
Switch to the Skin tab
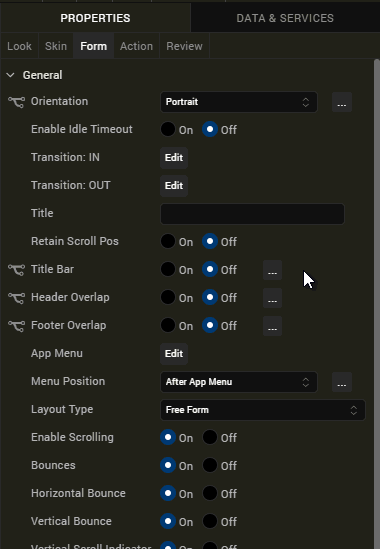click(56, 46)
